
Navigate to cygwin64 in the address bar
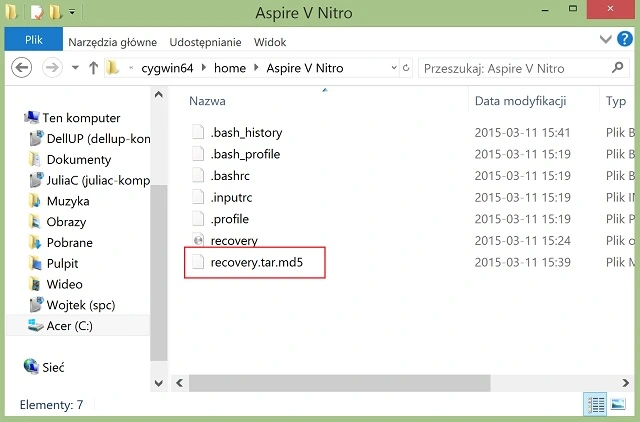[167, 68]
